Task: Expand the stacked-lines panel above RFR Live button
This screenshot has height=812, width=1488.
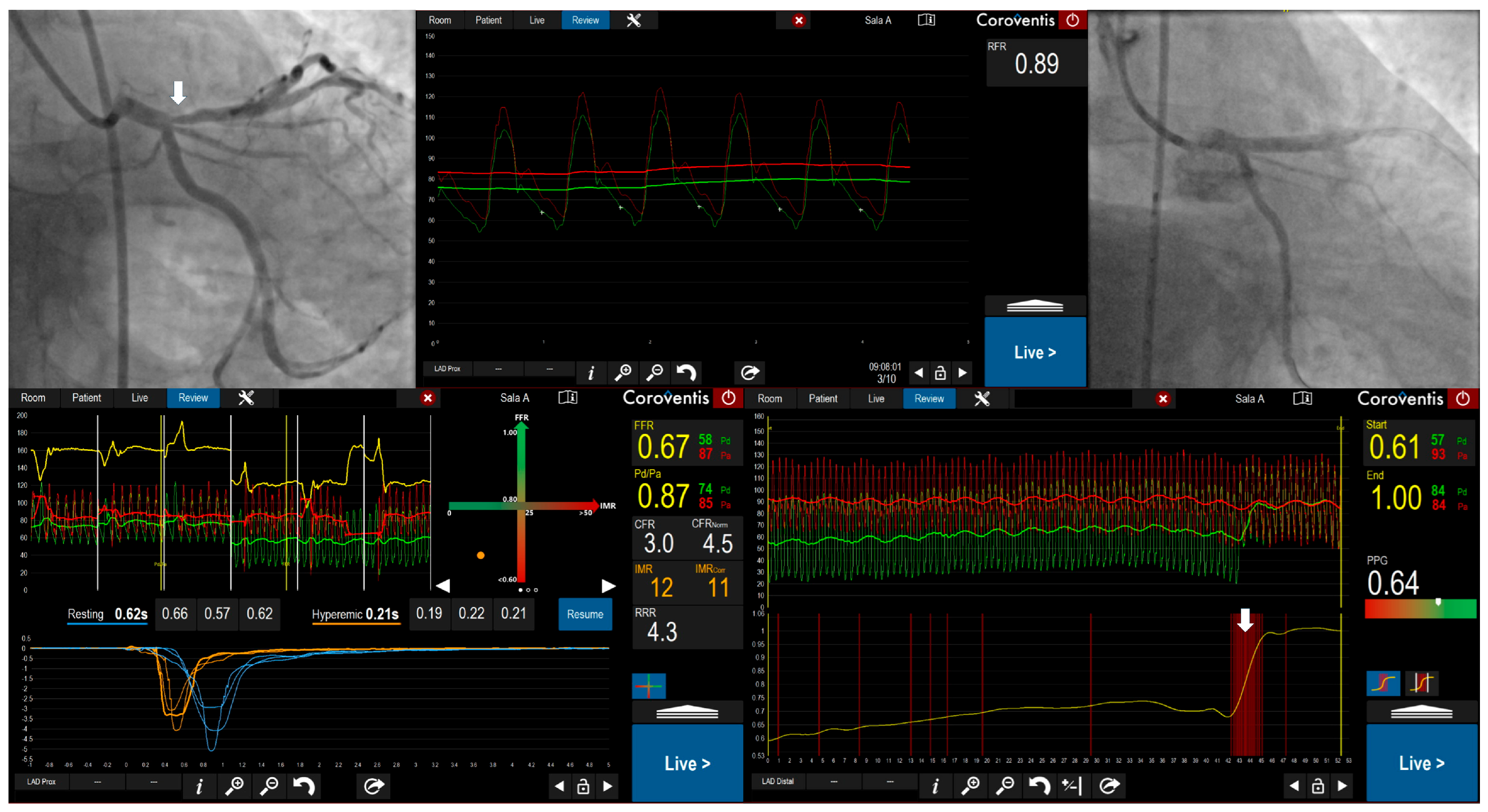Action: click(x=1035, y=306)
